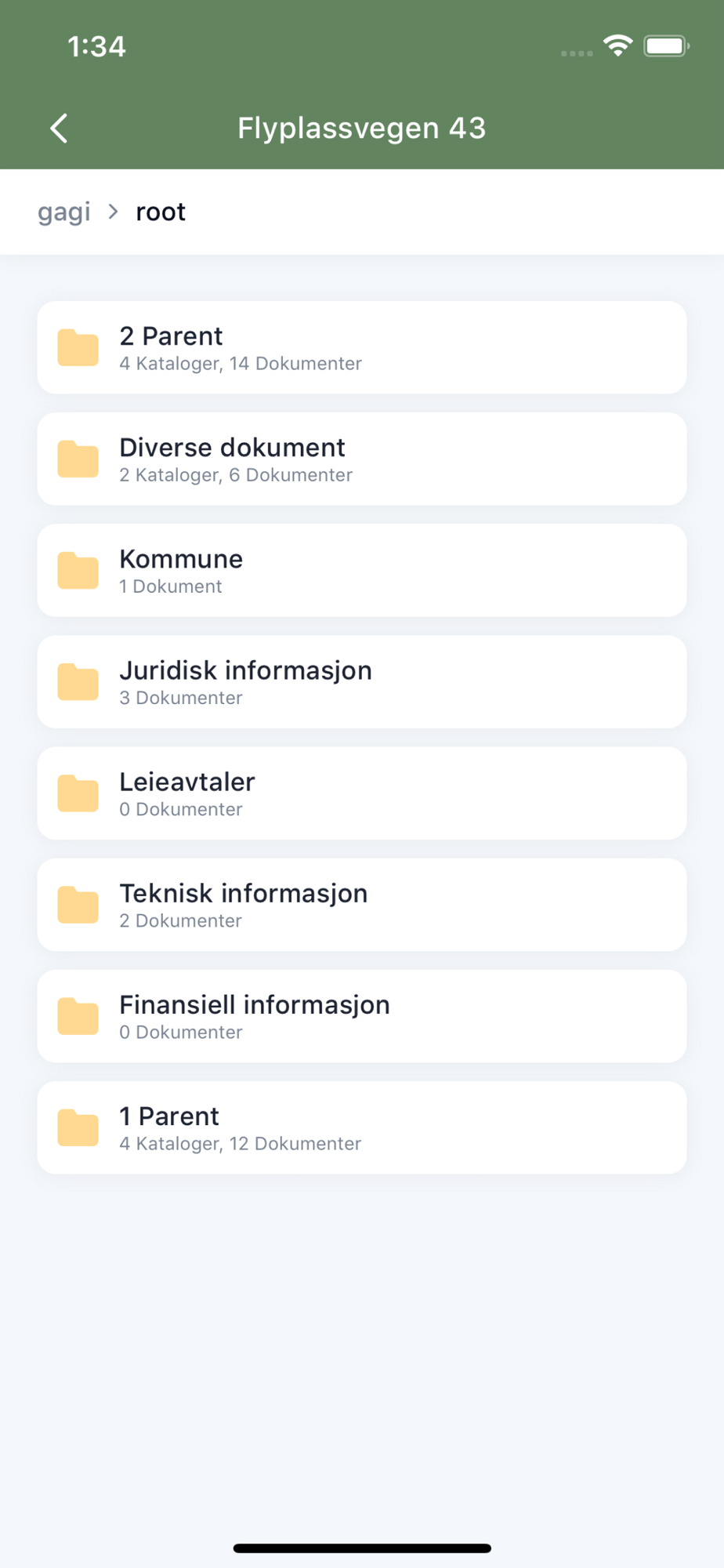This screenshot has height=1568, width=724.
Task: Click the 2 Parent folder icon
Action: click(78, 348)
